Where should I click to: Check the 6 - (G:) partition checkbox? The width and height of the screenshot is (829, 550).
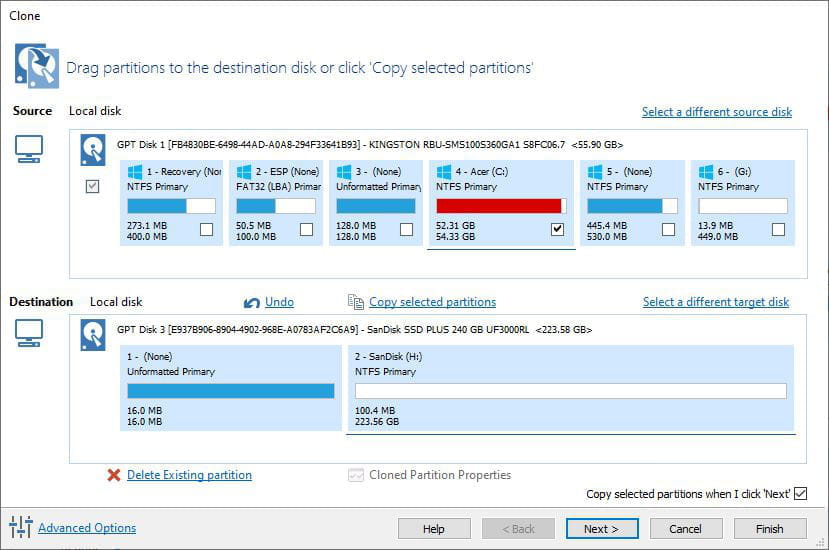click(x=778, y=229)
